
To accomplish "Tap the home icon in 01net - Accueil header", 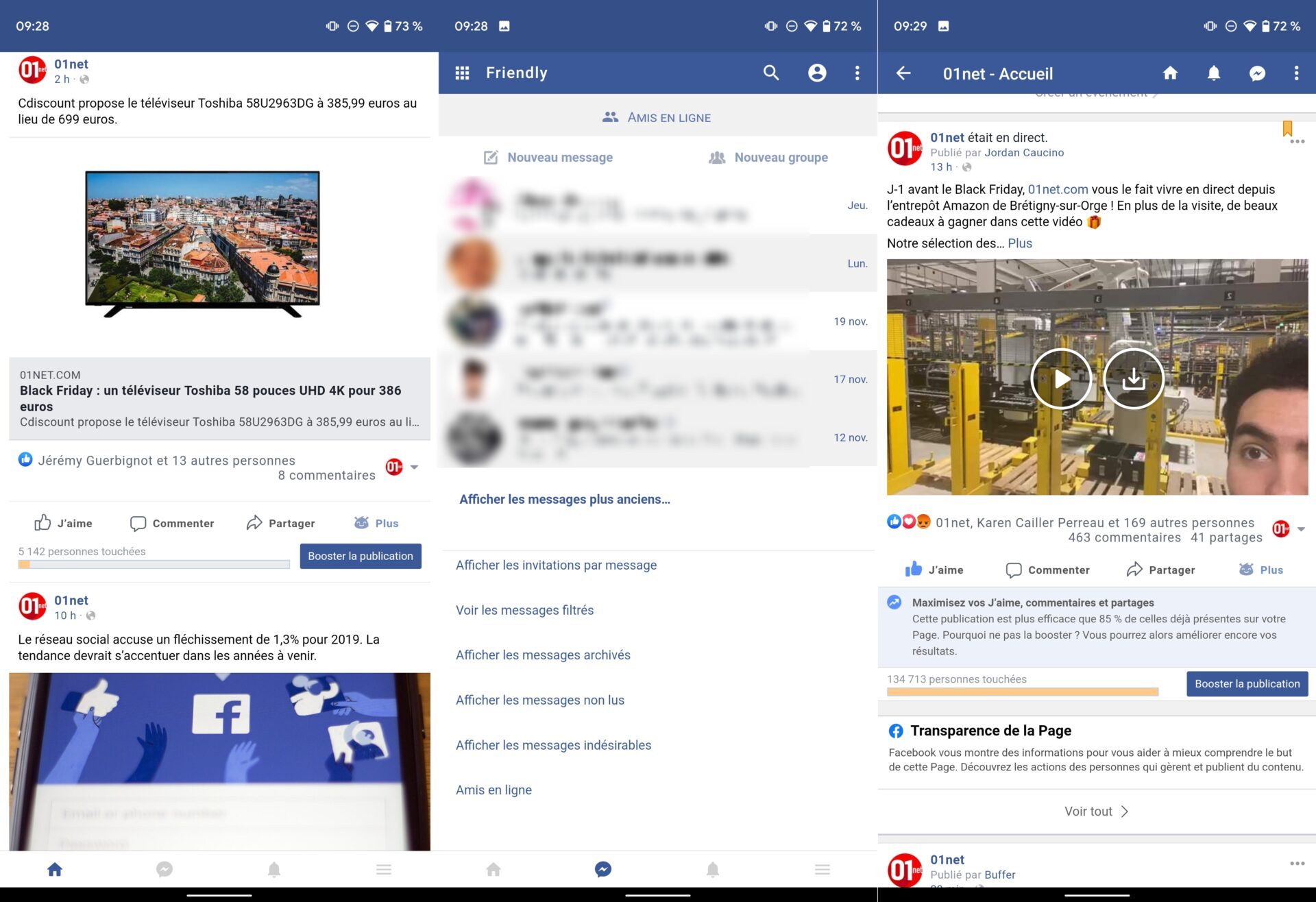I will pyautogui.click(x=1170, y=73).
